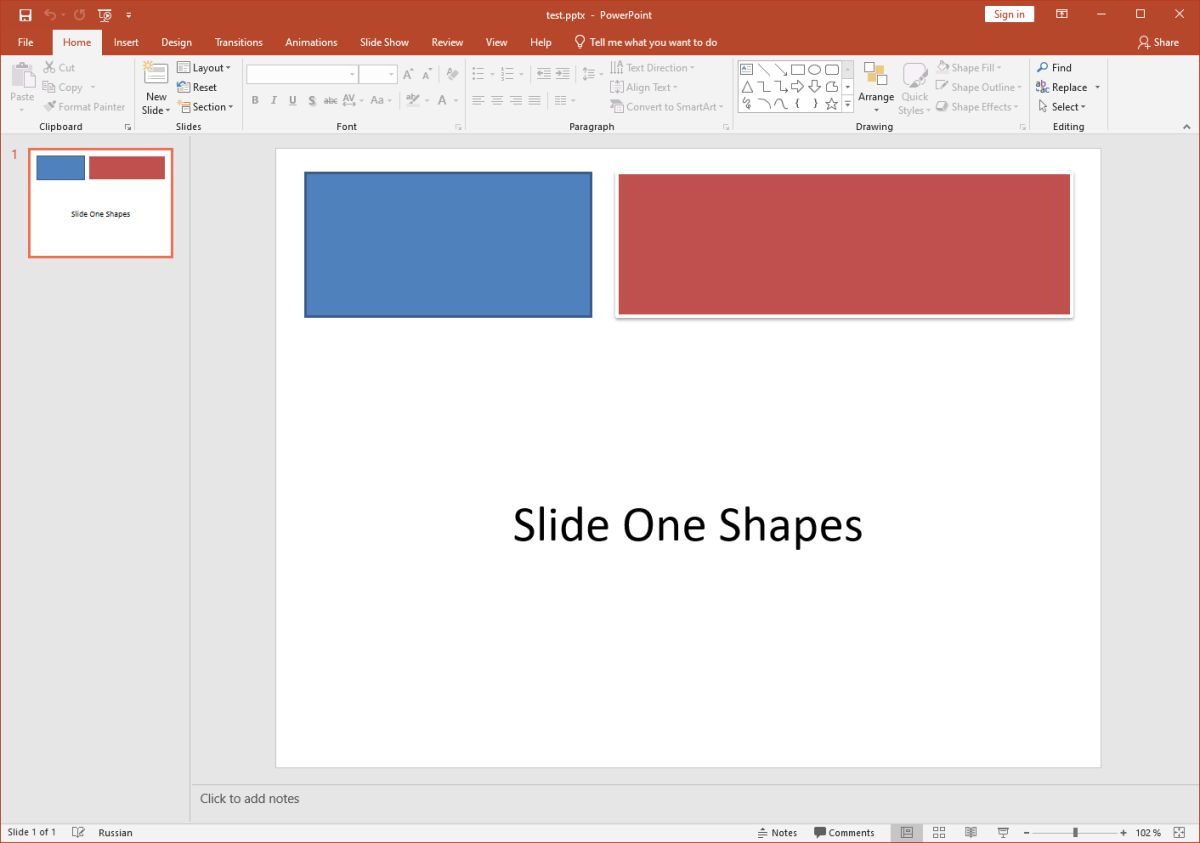Open the File tab
The height and width of the screenshot is (843, 1200).
(x=26, y=42)
